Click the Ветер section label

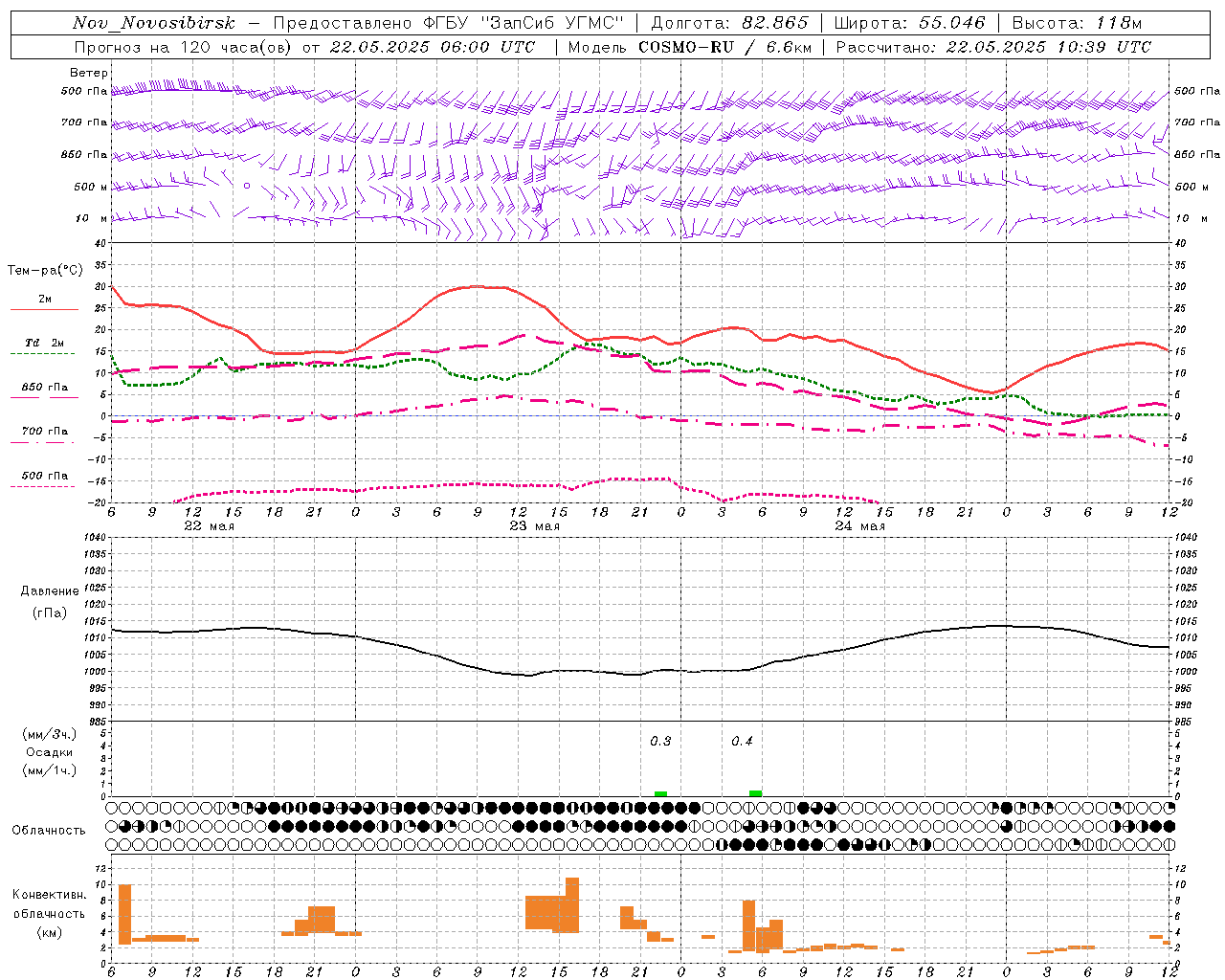pos(88,73)
